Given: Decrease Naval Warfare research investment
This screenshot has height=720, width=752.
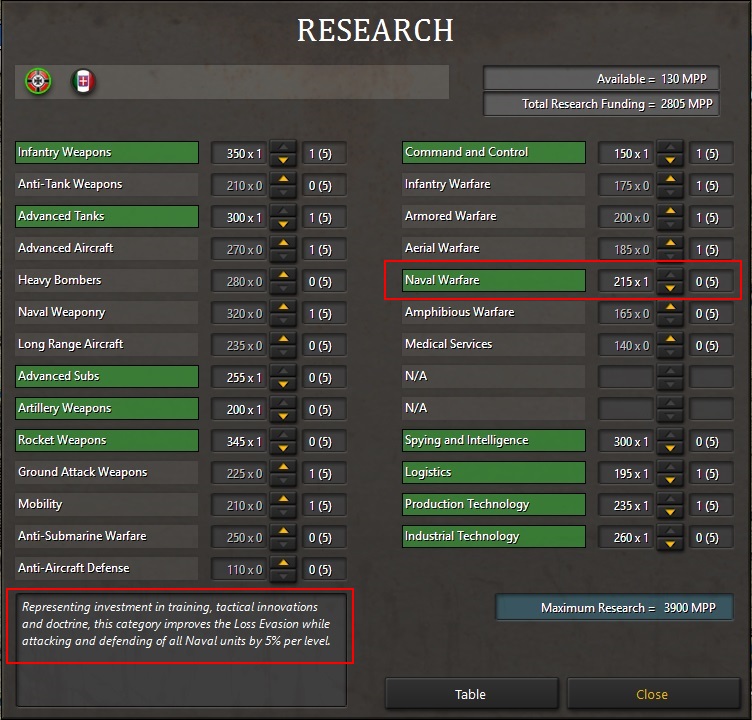Looking at the screenshot, I should point(670,288).
